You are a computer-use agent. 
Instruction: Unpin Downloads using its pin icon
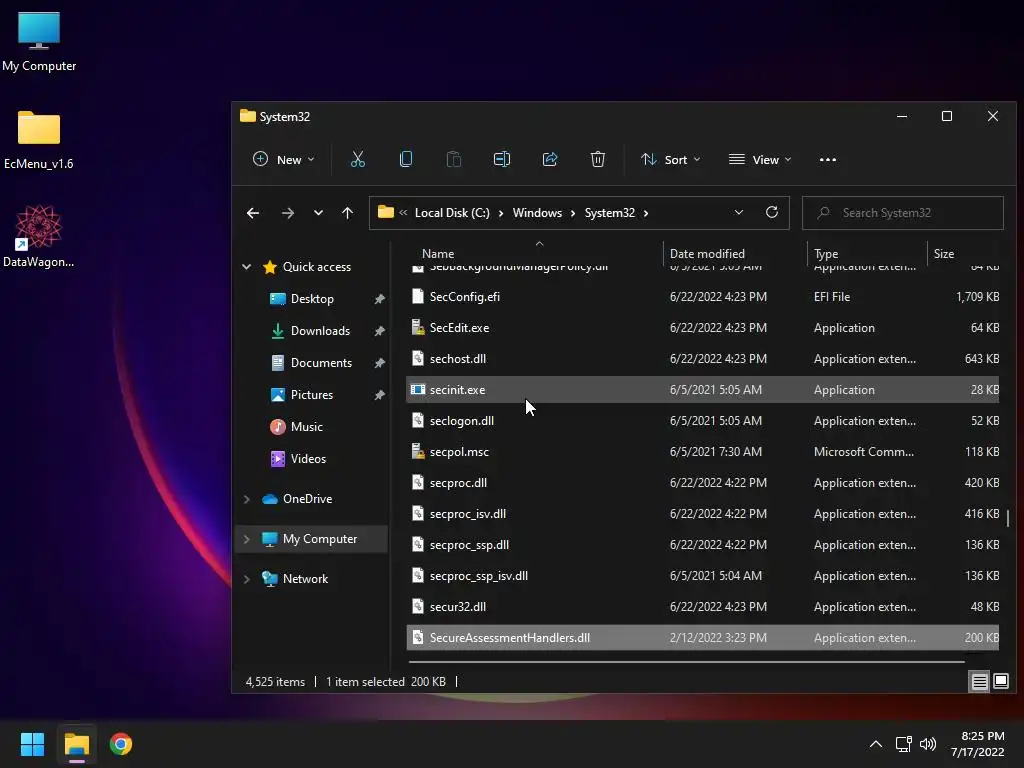click(x=379, y=331)
